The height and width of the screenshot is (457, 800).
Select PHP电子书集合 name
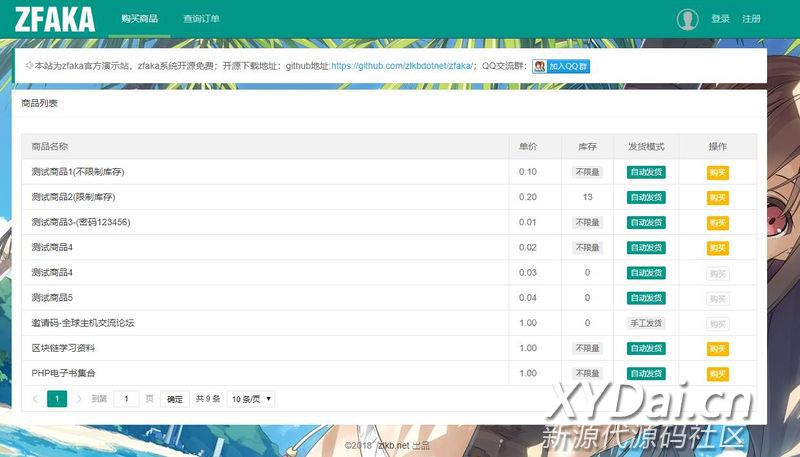[63, 373]
